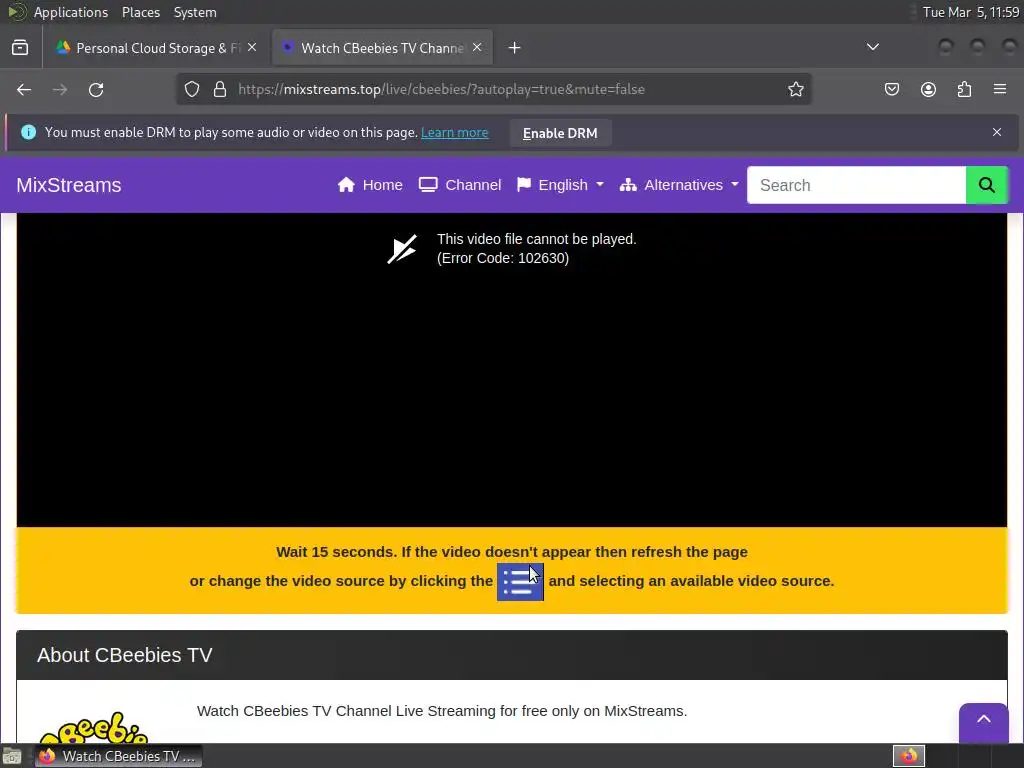The height and width of the screenshot is (768, 1024).
Task: Click the MixStreams logo text
Action: point(69,185)
